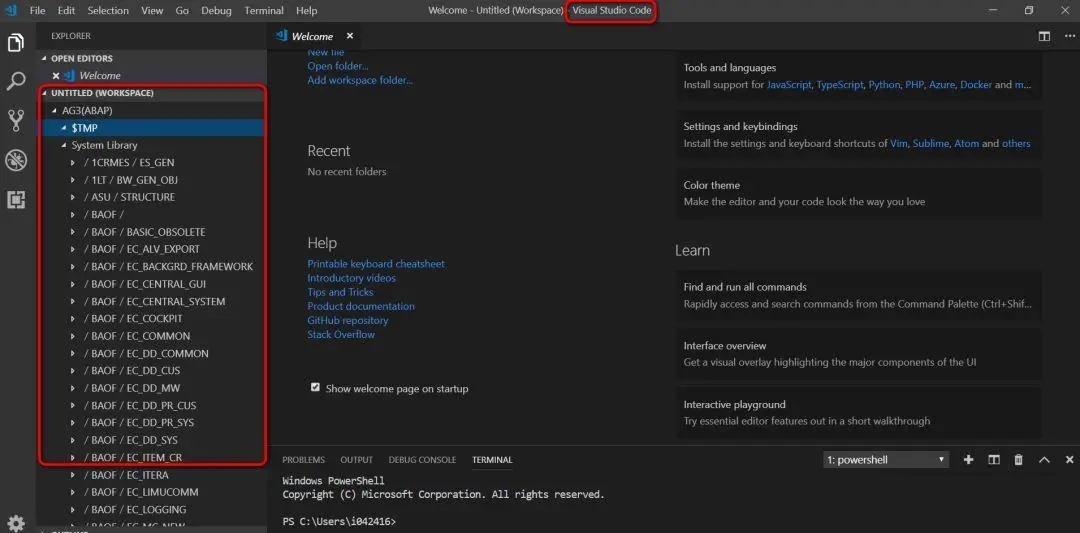Close the terminal panel
The image size is (1080, 533).
[1069, 459]
